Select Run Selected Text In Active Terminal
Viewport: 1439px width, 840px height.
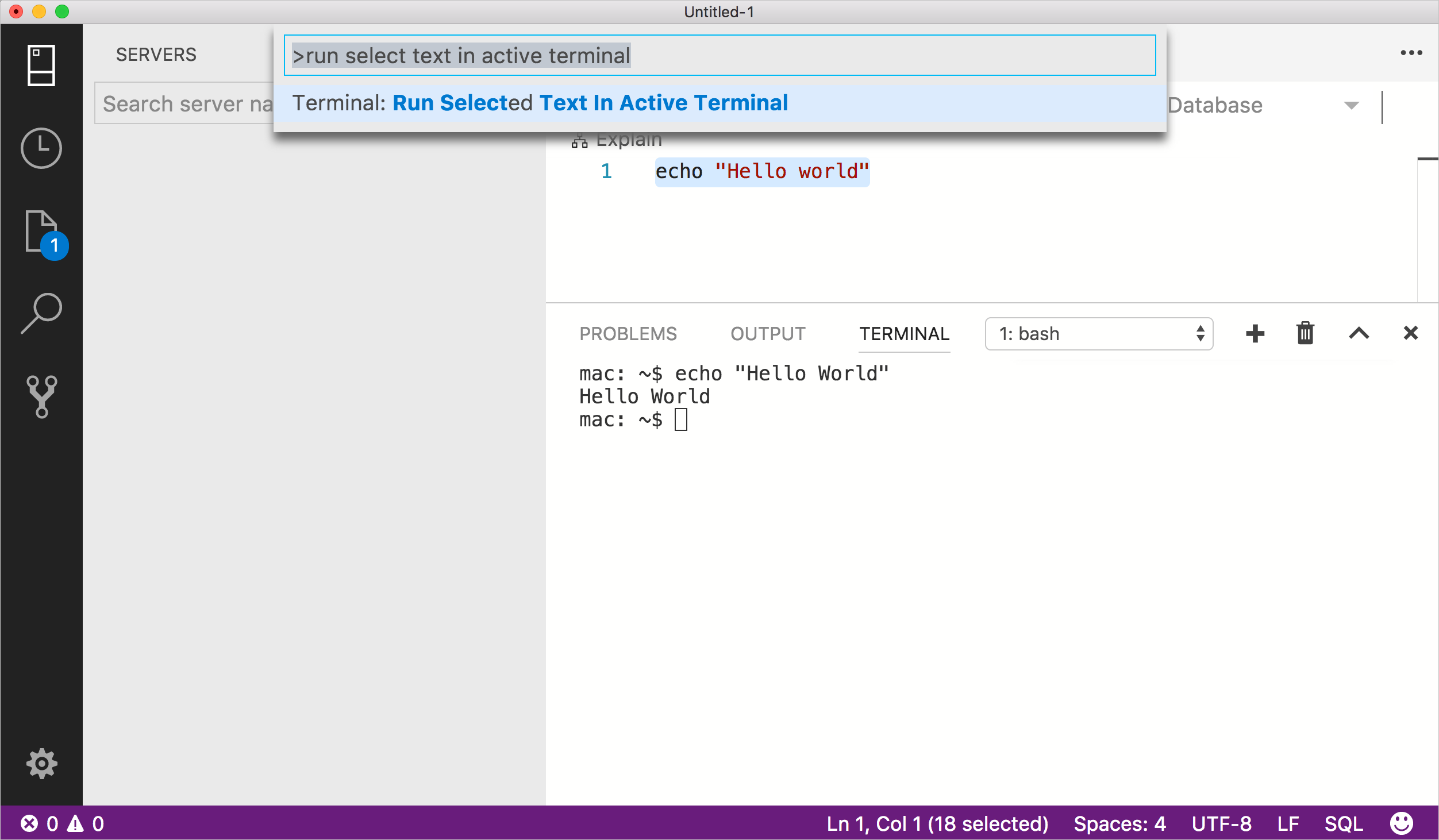(x=716, y=102)
